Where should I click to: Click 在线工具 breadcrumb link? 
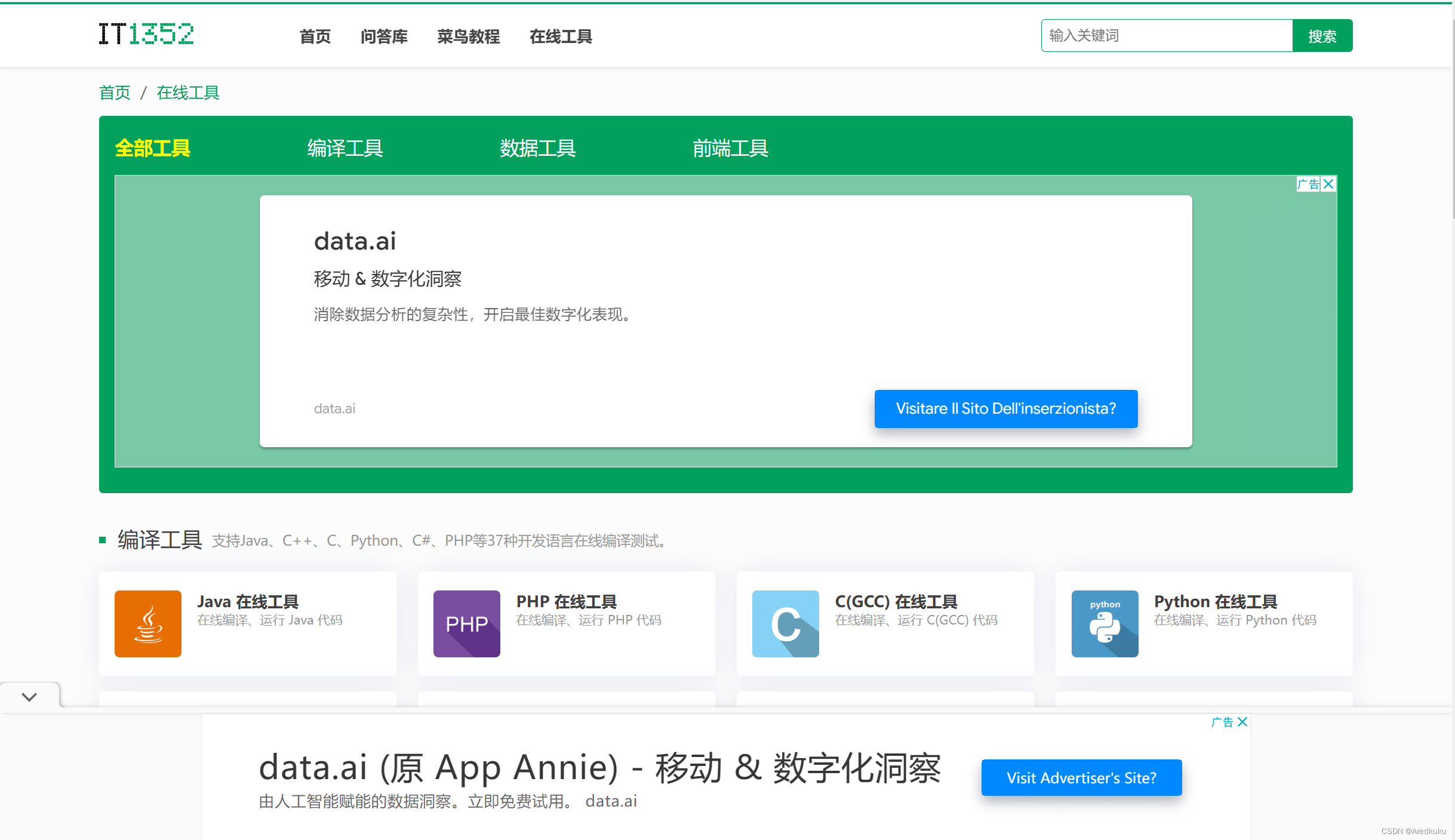[x=188, y=93]
